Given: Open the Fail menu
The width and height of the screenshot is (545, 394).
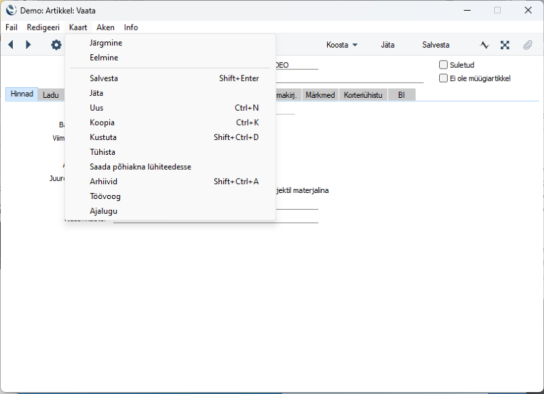Looking at the screenshot, I should (11, 27).
